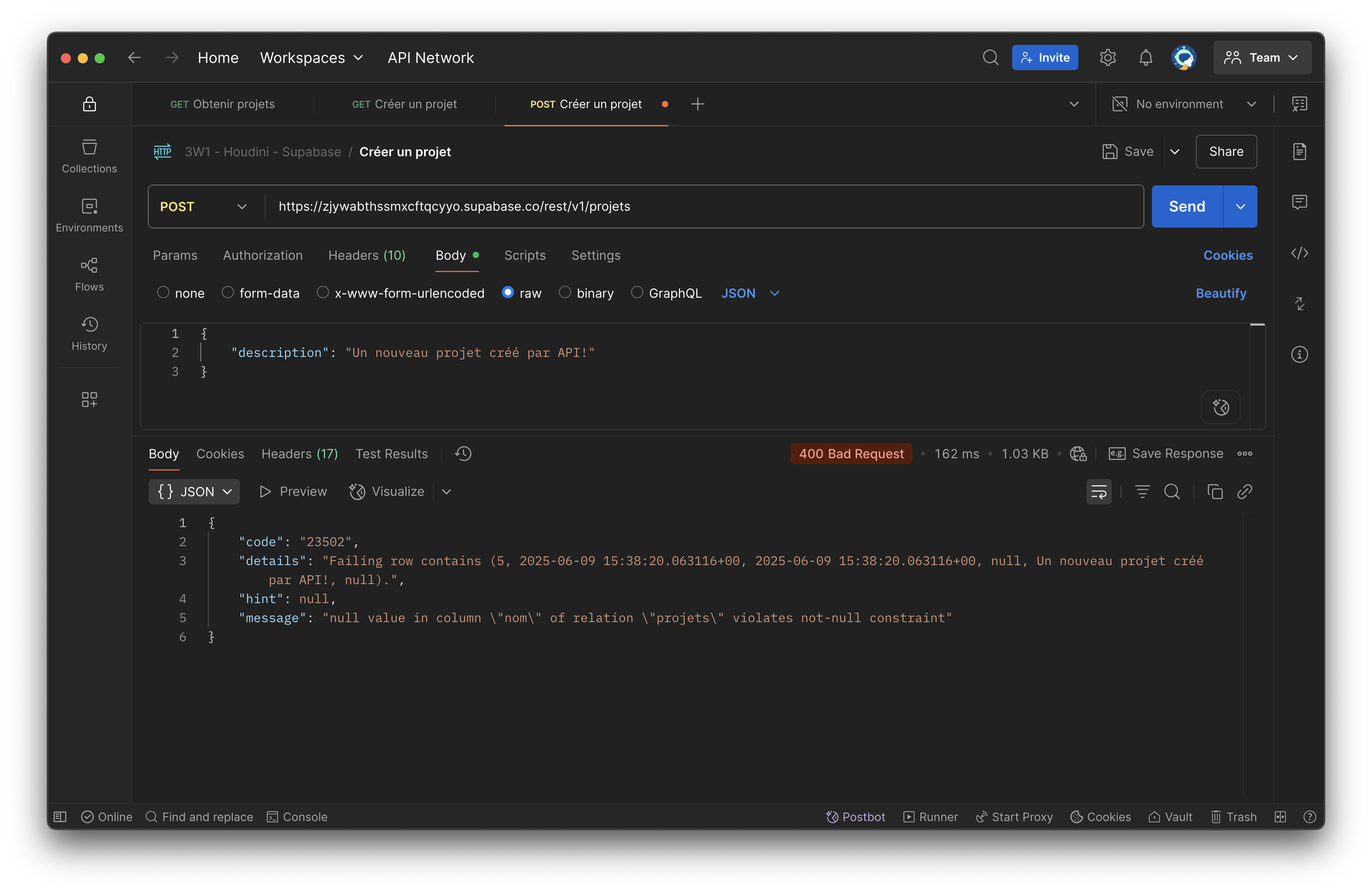
Task: Open the Environments sidebar panel
Action: coord(90,215)
